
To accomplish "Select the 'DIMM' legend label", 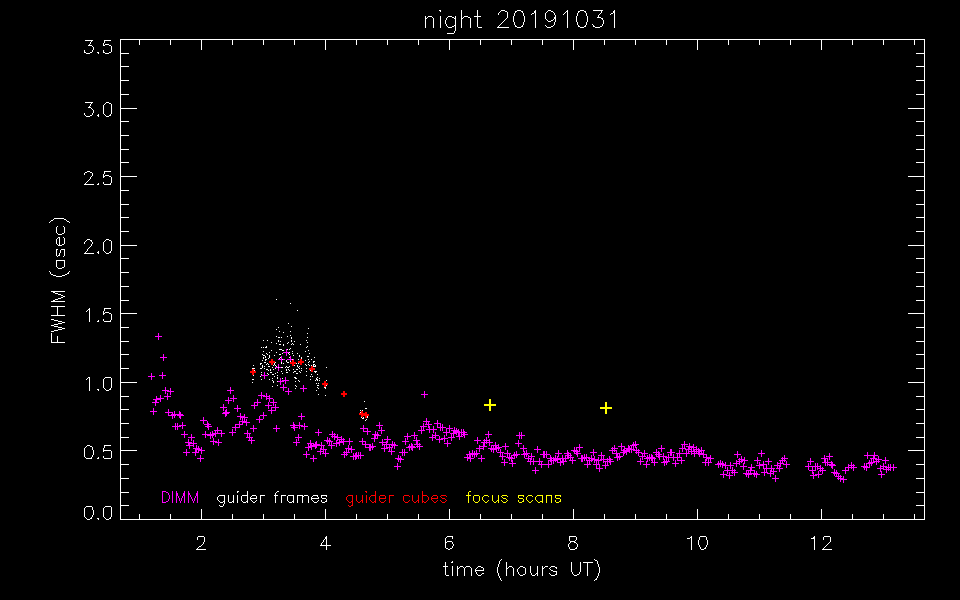I will point(180,498).
